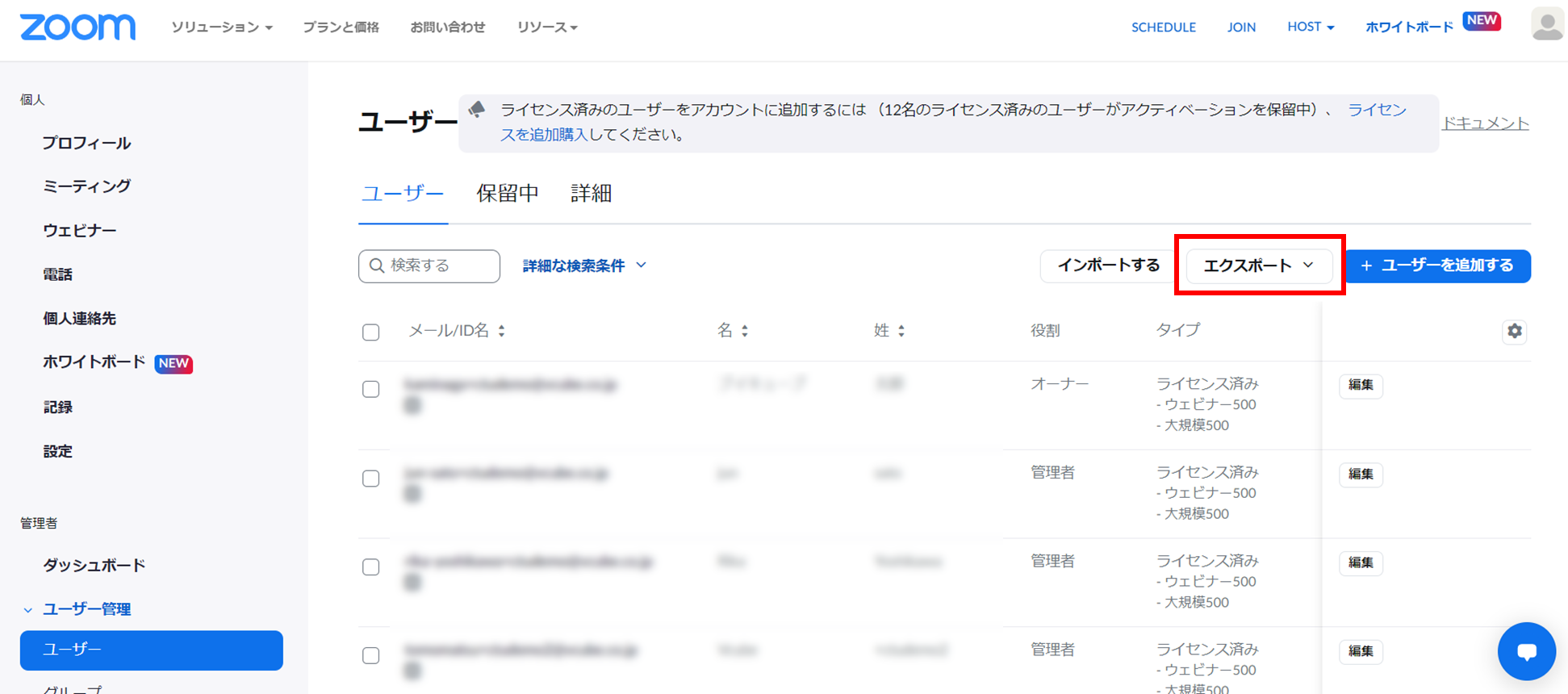The image size is (1568, 694).
Task: Open the ソリューション dropdown menu
Action: tap(222, 27)
